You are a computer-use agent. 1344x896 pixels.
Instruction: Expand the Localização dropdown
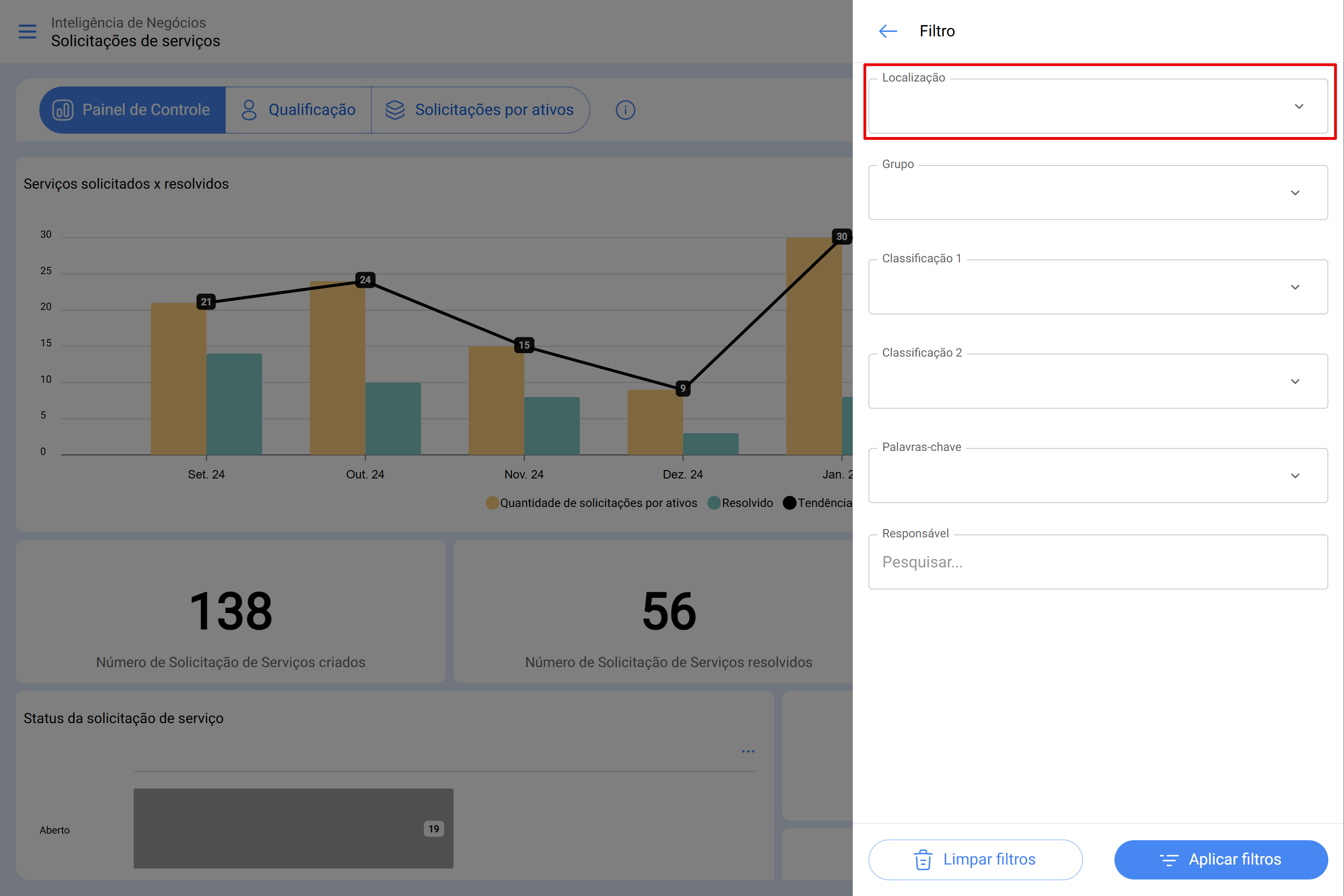point(1098,106)
